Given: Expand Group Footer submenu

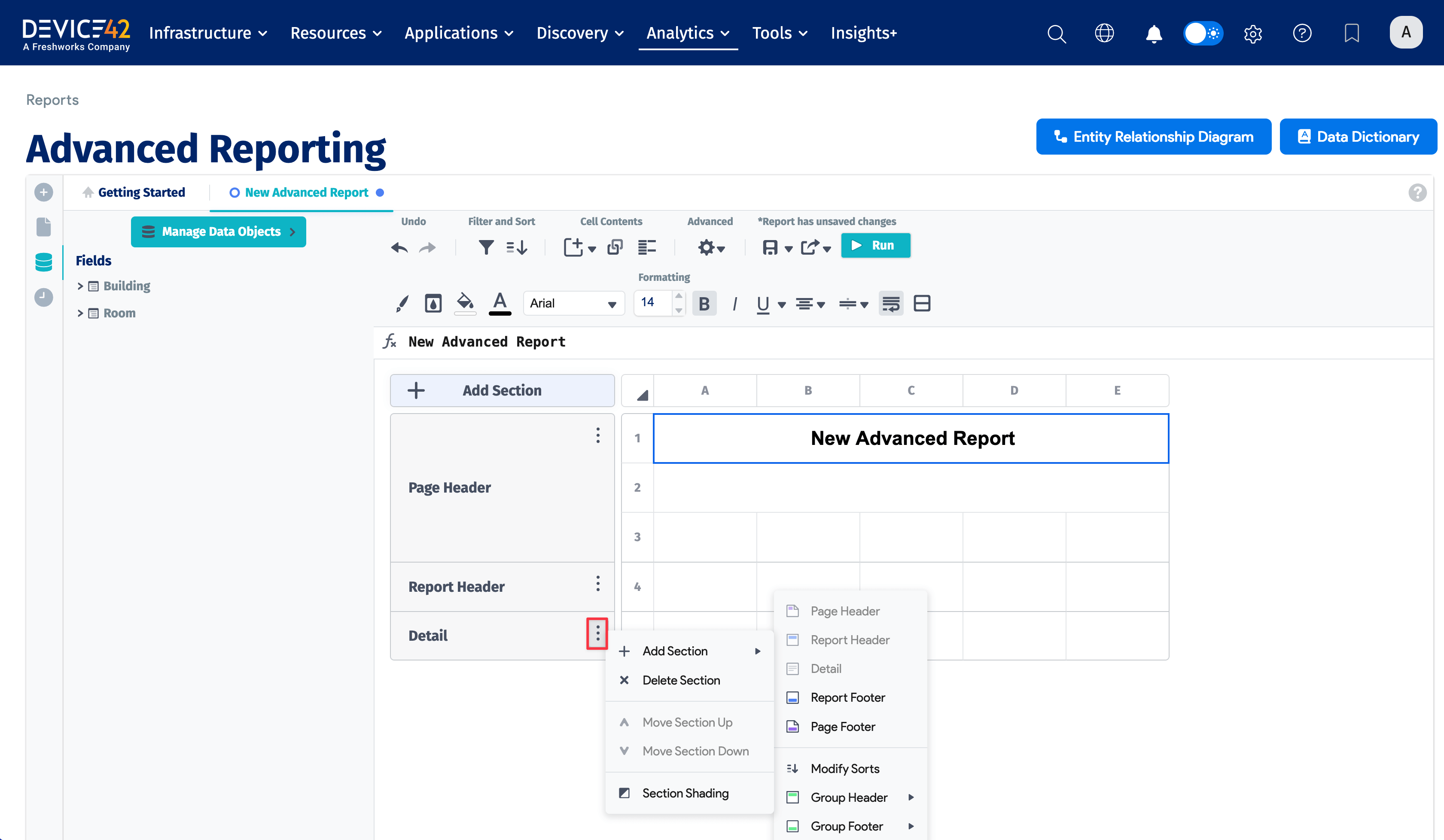Looking at the screenshot, I should click(850, 826).
